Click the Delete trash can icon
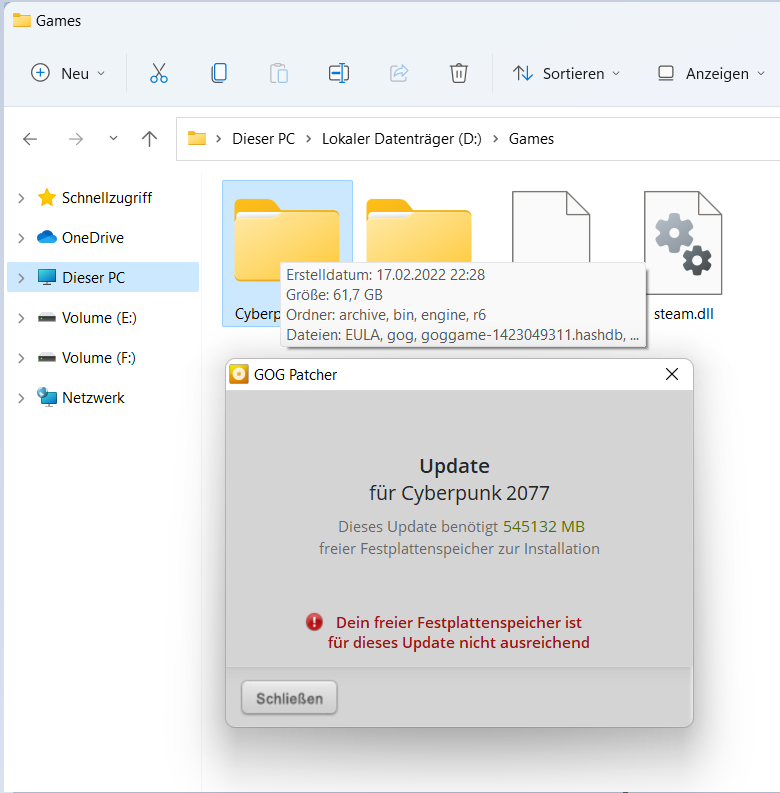The width and height of the screenshot is (780, 793). (459, 73)
